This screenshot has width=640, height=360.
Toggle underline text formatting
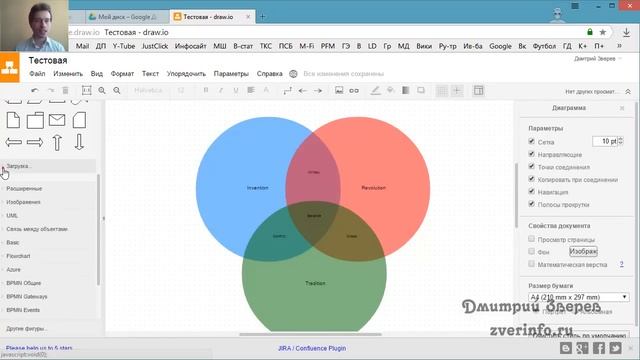point(236,90)
